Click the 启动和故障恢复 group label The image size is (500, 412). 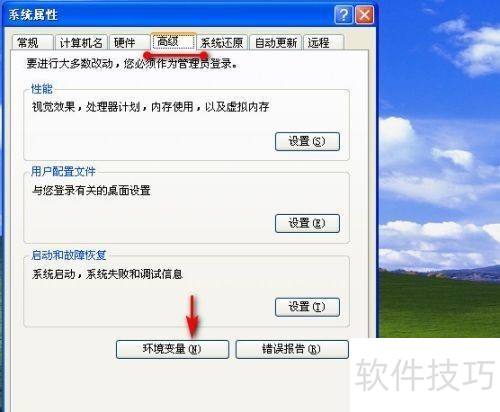click(x=69, y=255)
